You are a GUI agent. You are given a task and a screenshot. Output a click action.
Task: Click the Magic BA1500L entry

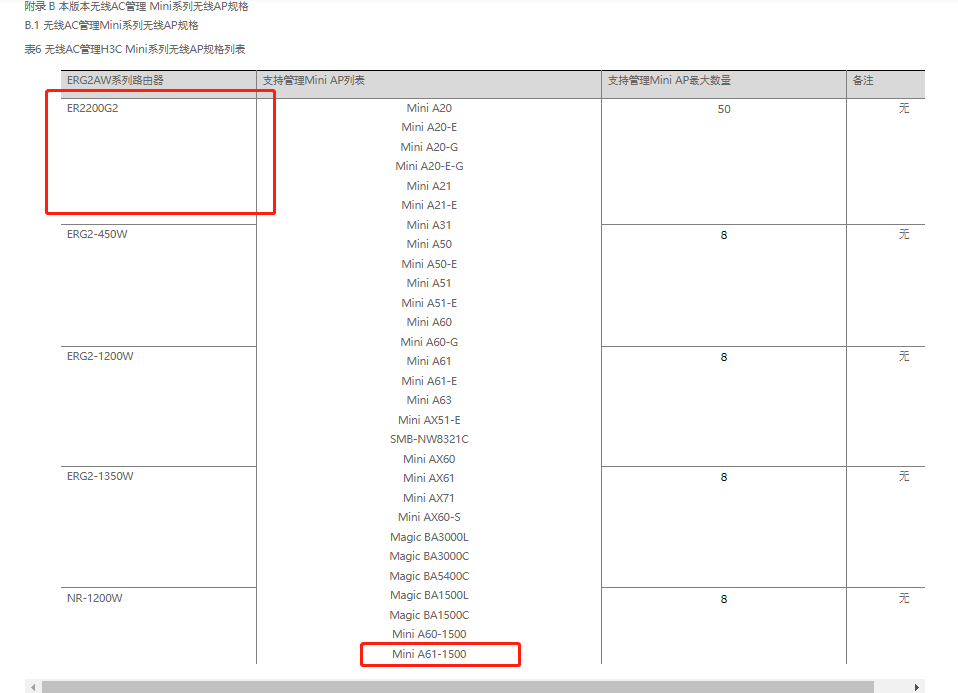pos(429,595)
